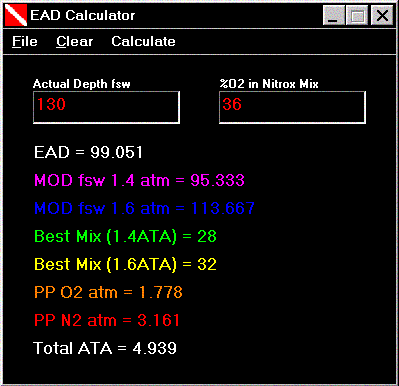Close the EAD Calculator window
The width and height of the screenshot is (399, 386).
click(x=382, y=15)
